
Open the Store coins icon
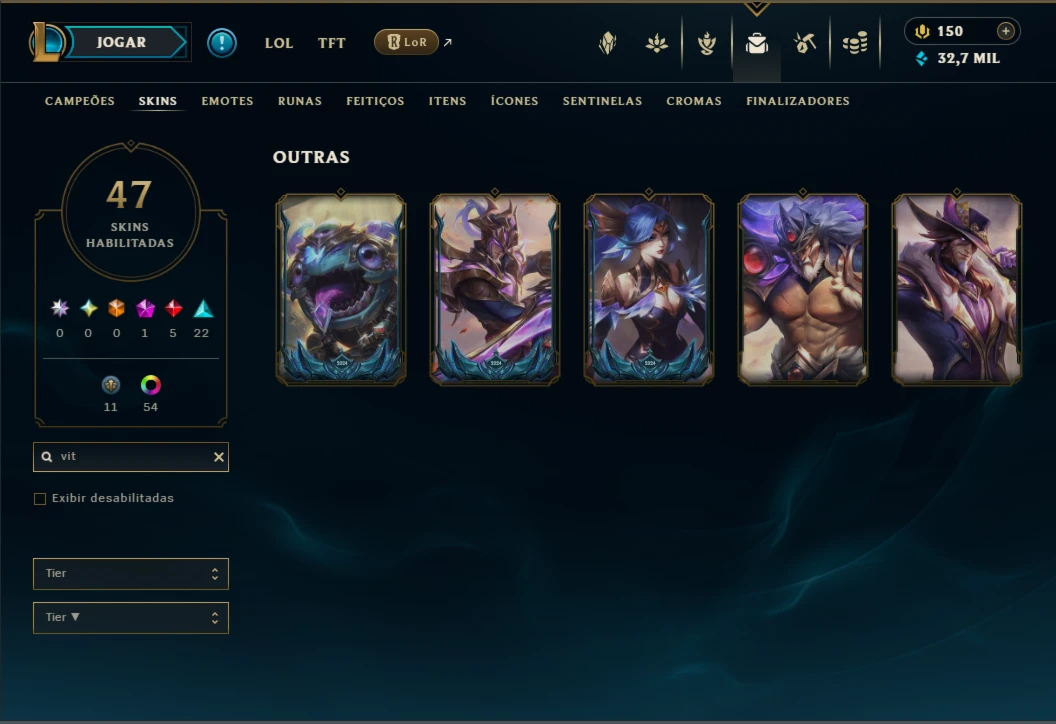click(x=855, y=44)
